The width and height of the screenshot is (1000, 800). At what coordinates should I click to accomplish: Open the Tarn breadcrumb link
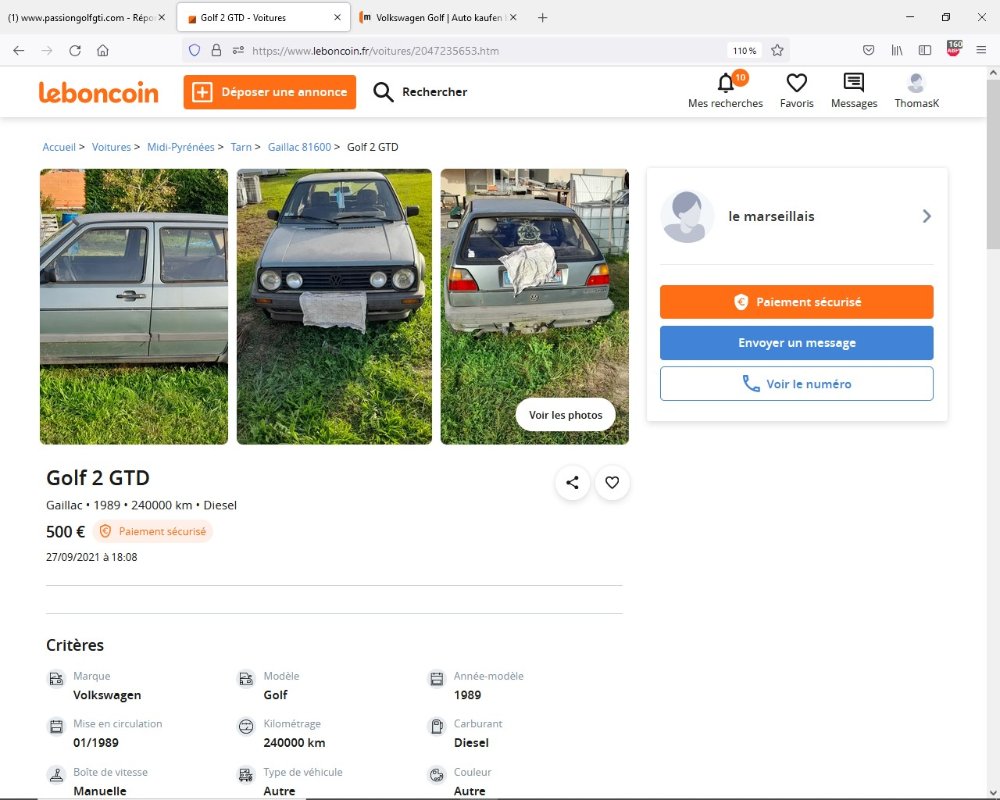click(x=241, y=147)
